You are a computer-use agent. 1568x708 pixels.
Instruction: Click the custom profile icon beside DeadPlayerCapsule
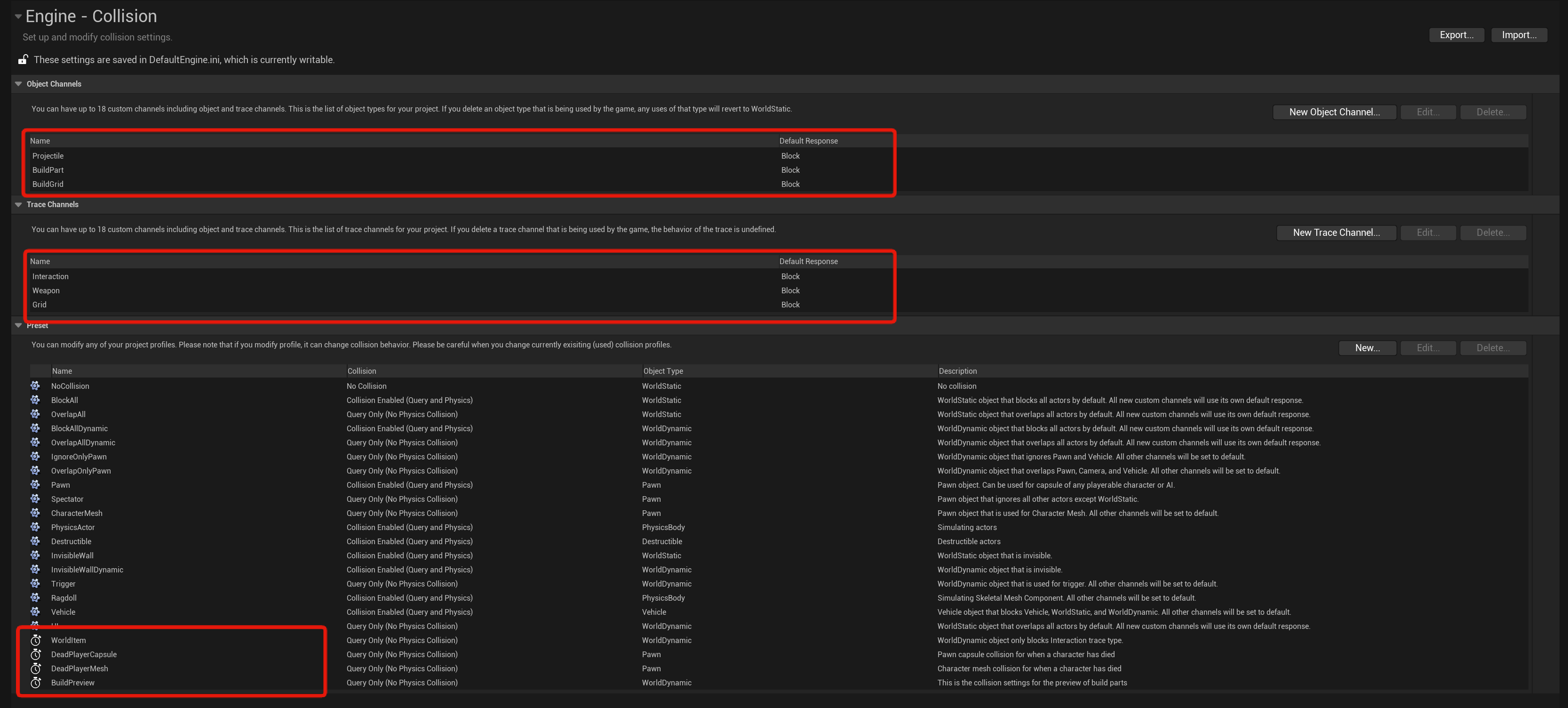click(x=36, y=654)
